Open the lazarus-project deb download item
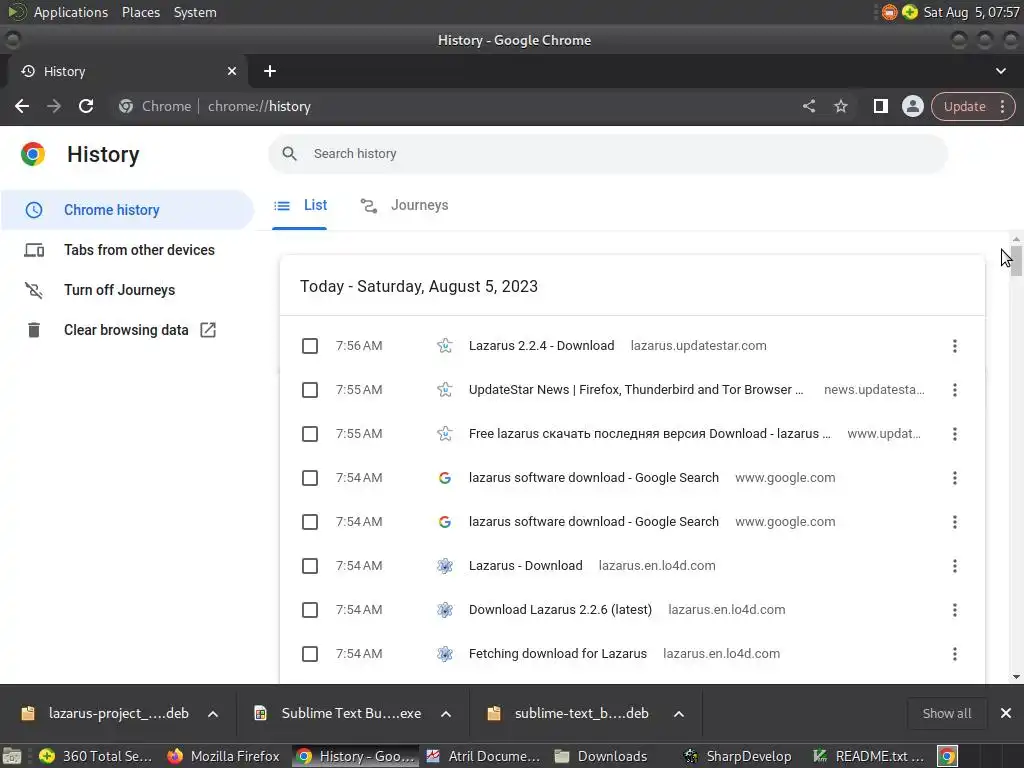The height and width of the screenshot is (768, 1024). coord(104,713)
